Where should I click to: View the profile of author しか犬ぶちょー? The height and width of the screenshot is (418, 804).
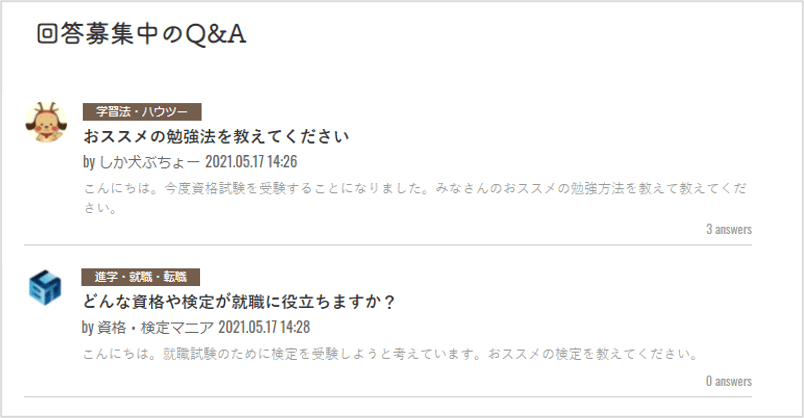coord(148,161)
